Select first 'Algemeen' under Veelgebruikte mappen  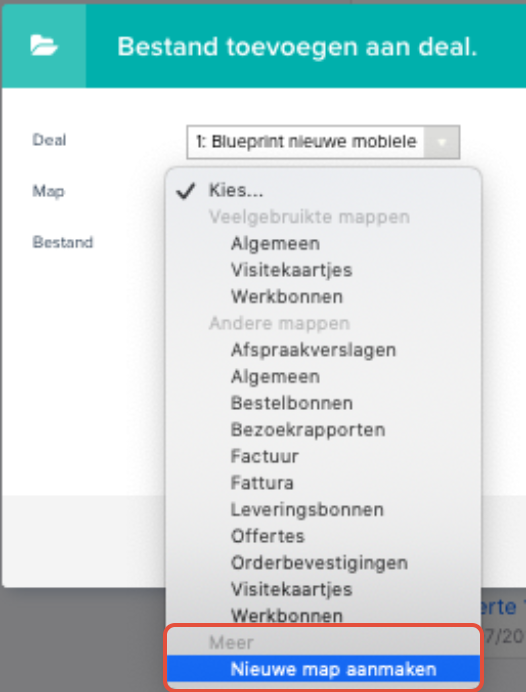point(323,244)
